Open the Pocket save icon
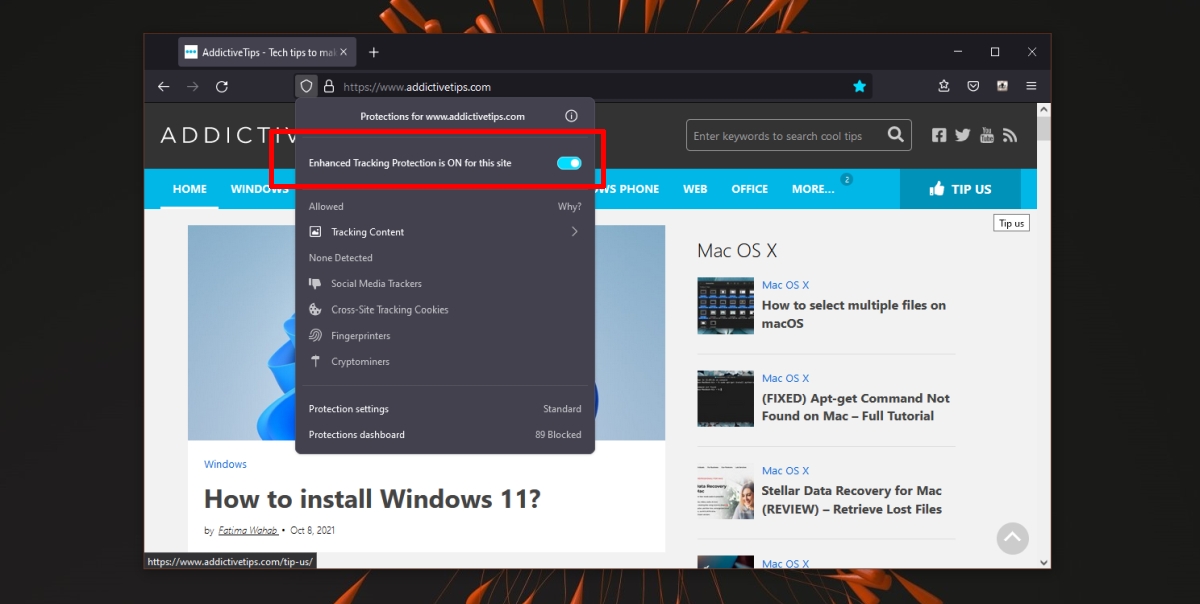Screen dimensions: 1200x604 (973, 87)
